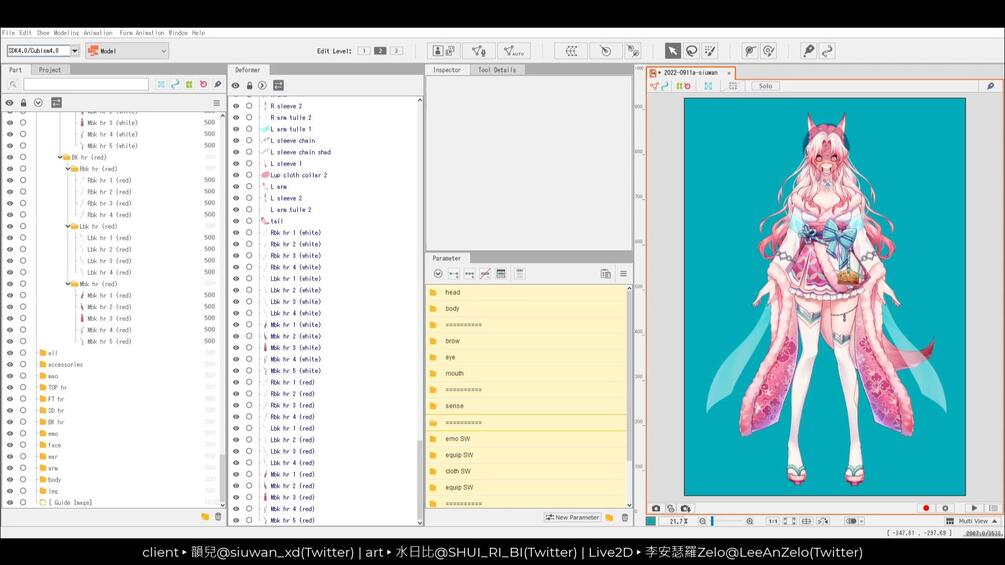Open the Parameter palette dropdown arrow icon
The image size is (1005, 565).
point(438,274)
